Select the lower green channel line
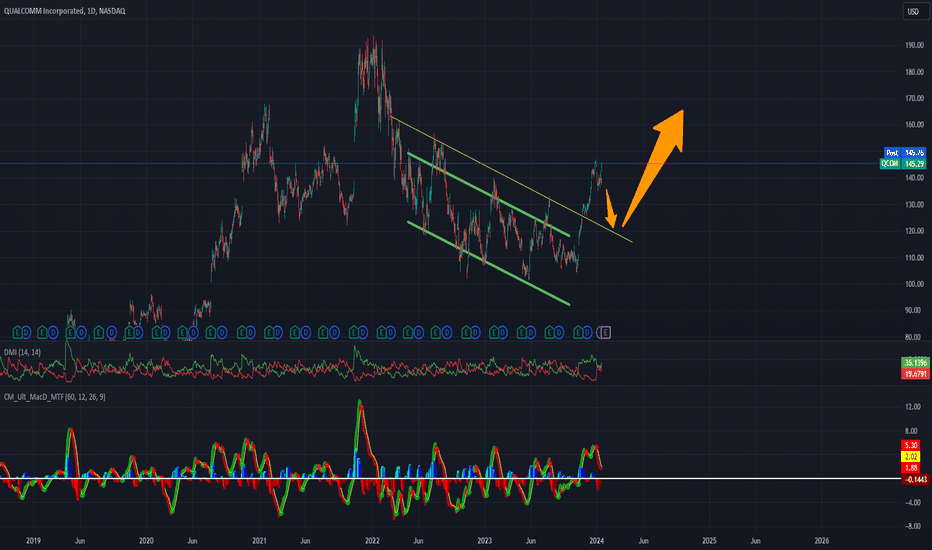The width and height of the screenshot is (932, 550). (489, 263)
